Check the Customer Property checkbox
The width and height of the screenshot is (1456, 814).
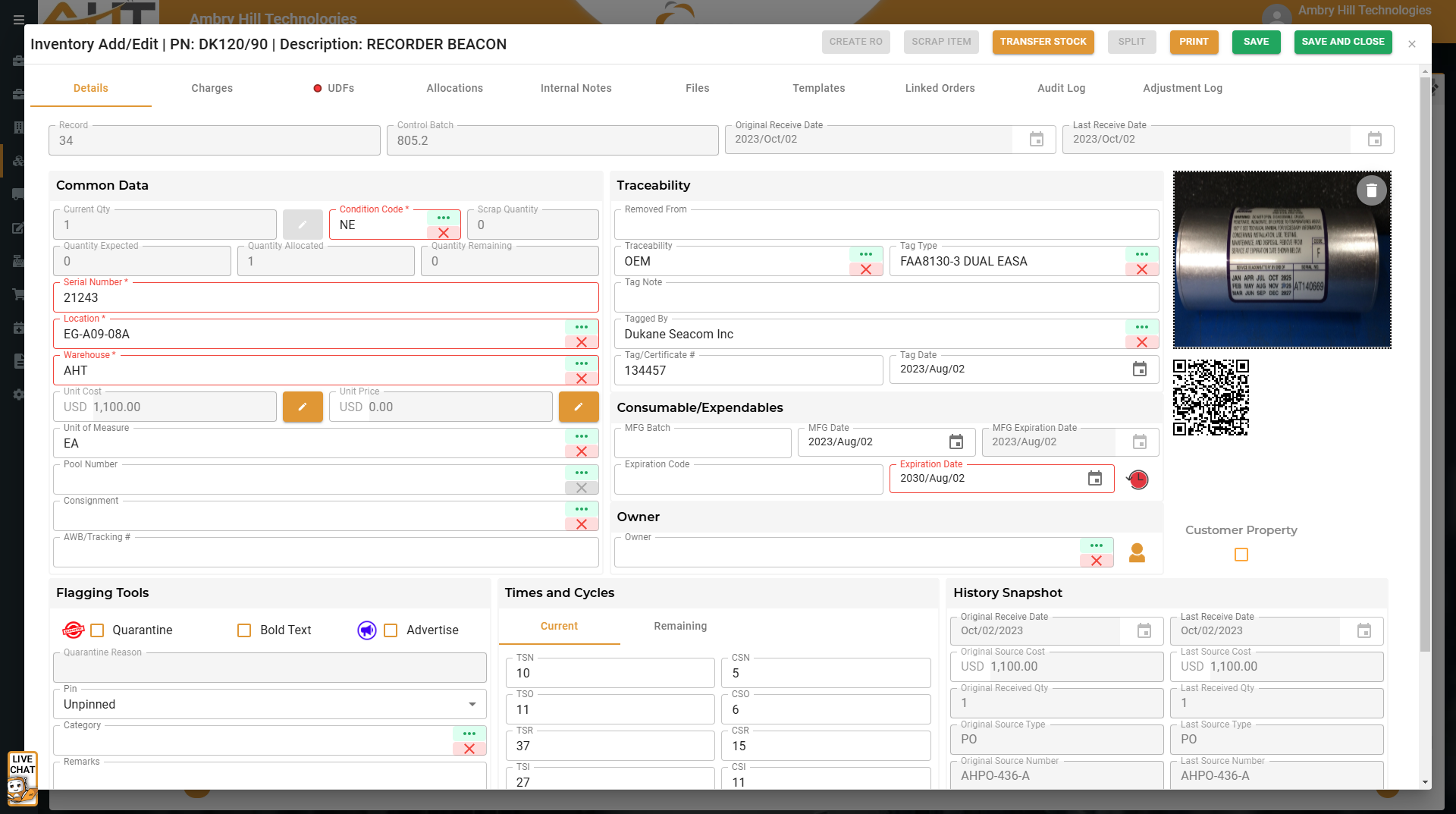point(1241,555)
